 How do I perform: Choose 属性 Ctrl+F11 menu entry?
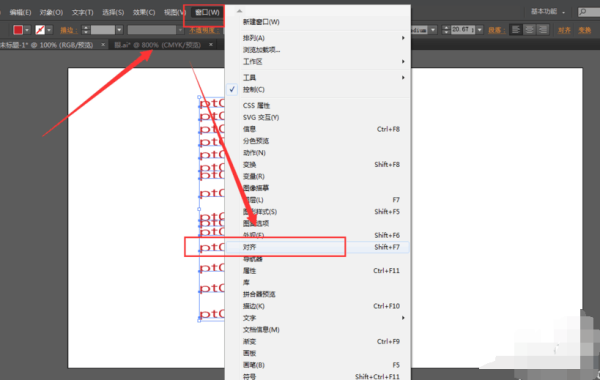click(318, 271)
